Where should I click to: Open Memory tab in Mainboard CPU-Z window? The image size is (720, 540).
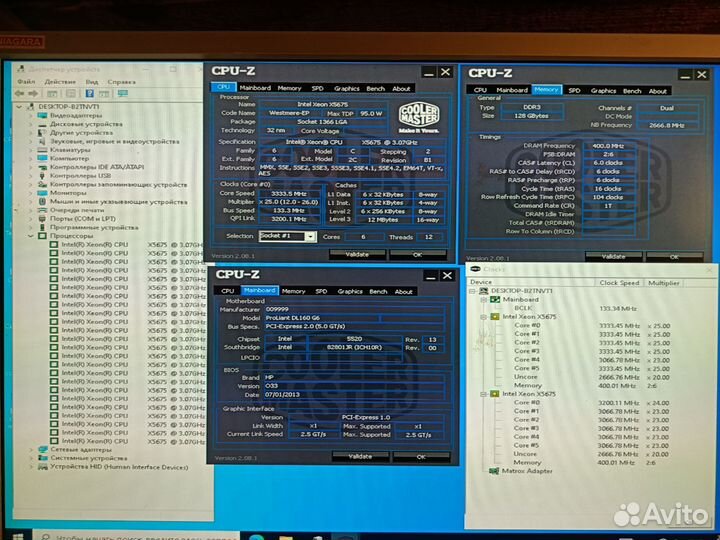pyautogui.click(x=293, y=291)
